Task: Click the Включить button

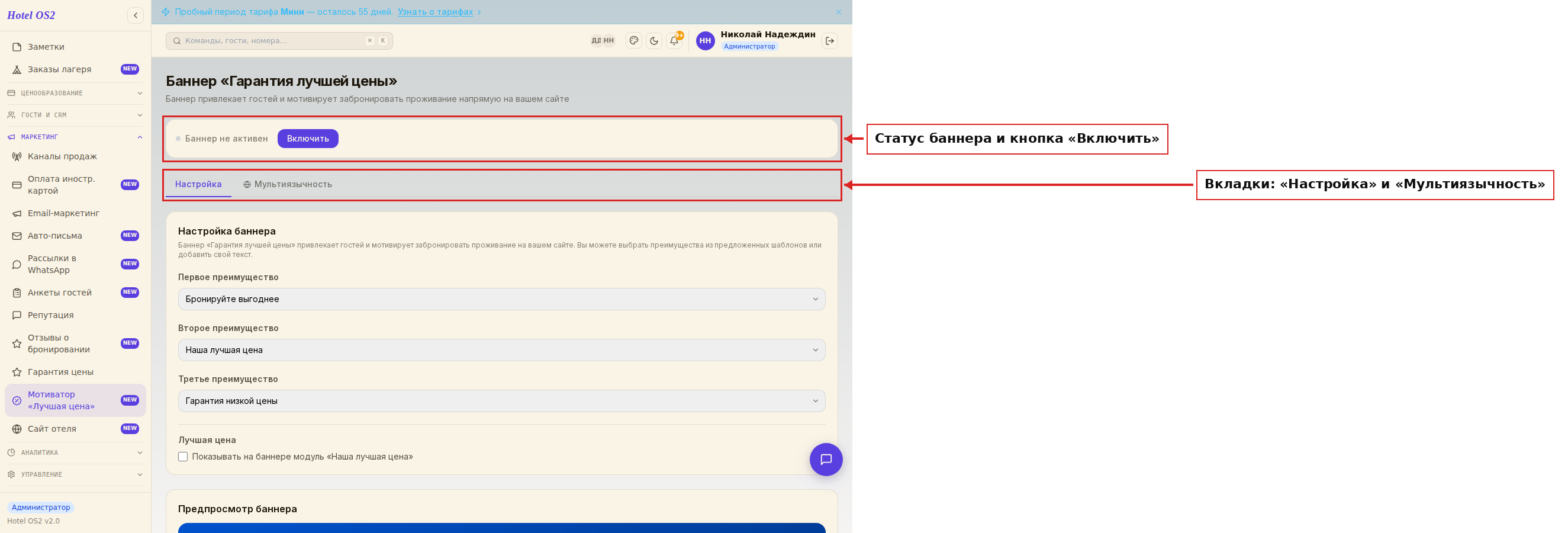Action: coord(308,139)
